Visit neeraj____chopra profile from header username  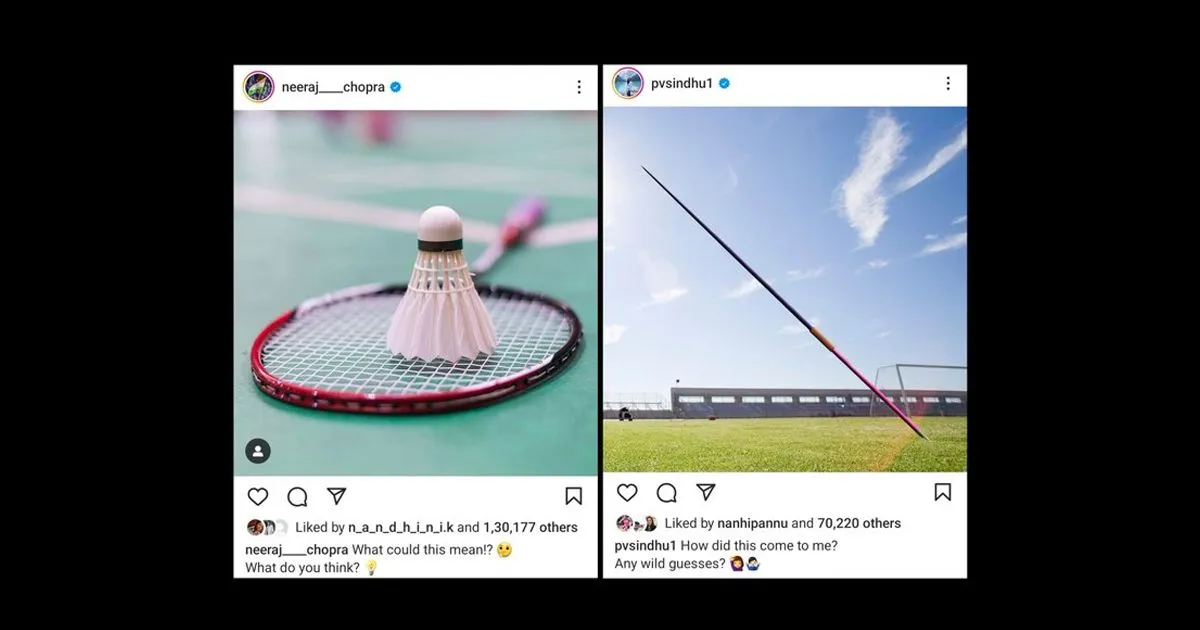tap(334, 87)
